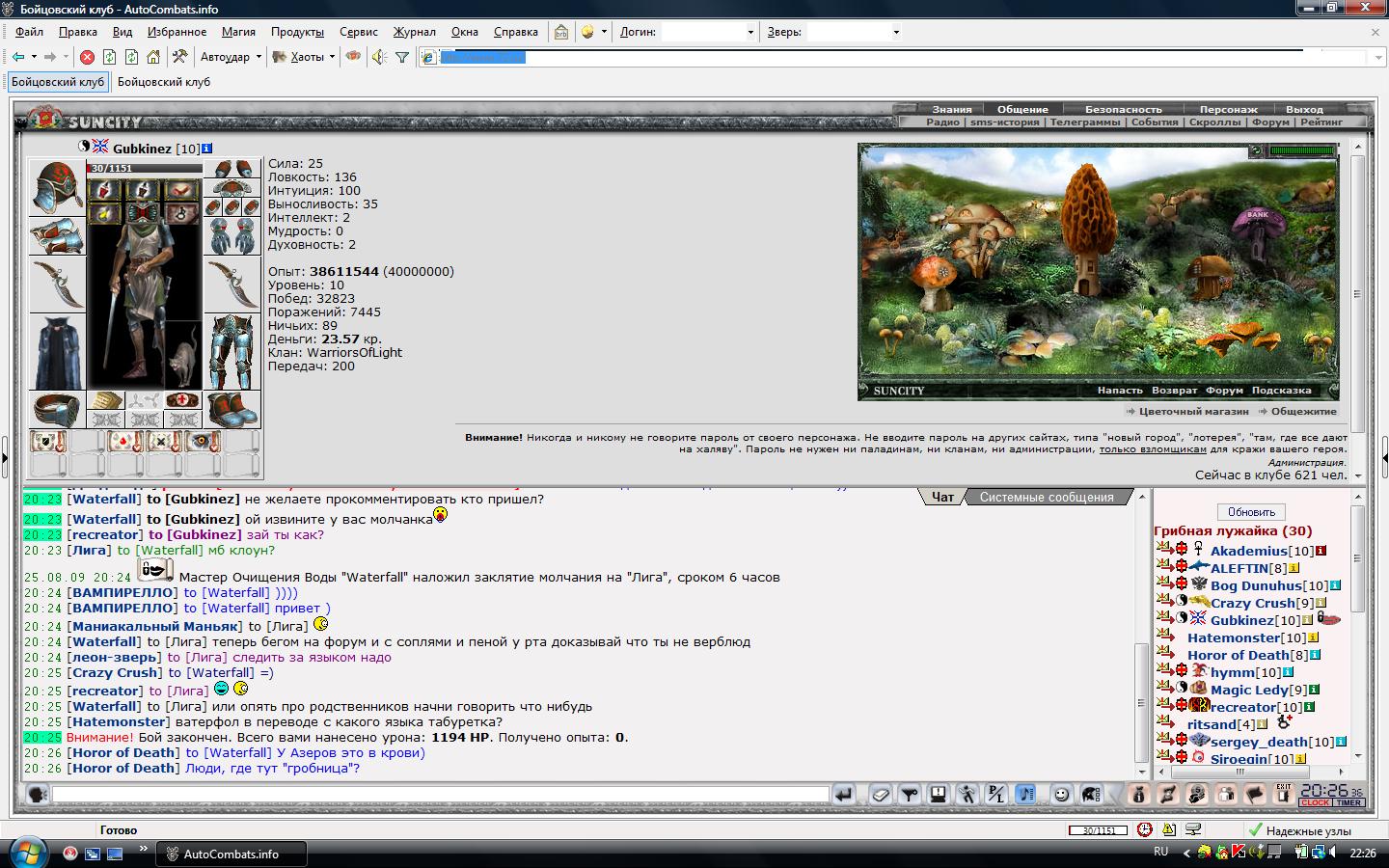Click the P/L translit icon

996,795
